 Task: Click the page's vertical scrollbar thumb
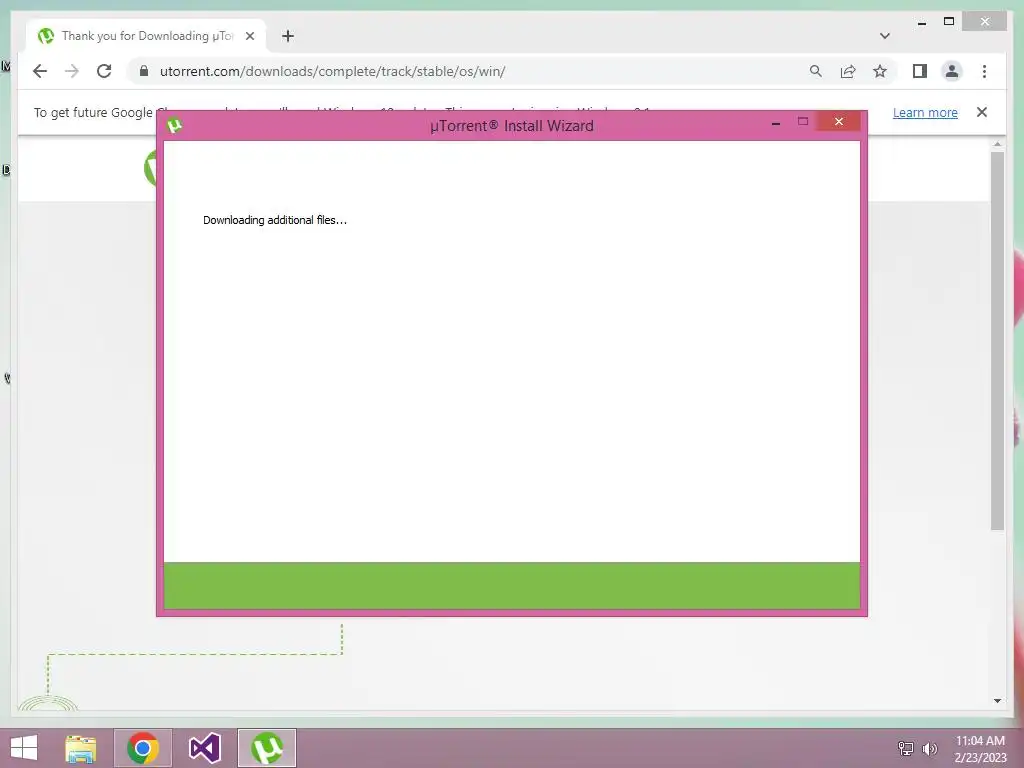[x=997, y=341]
